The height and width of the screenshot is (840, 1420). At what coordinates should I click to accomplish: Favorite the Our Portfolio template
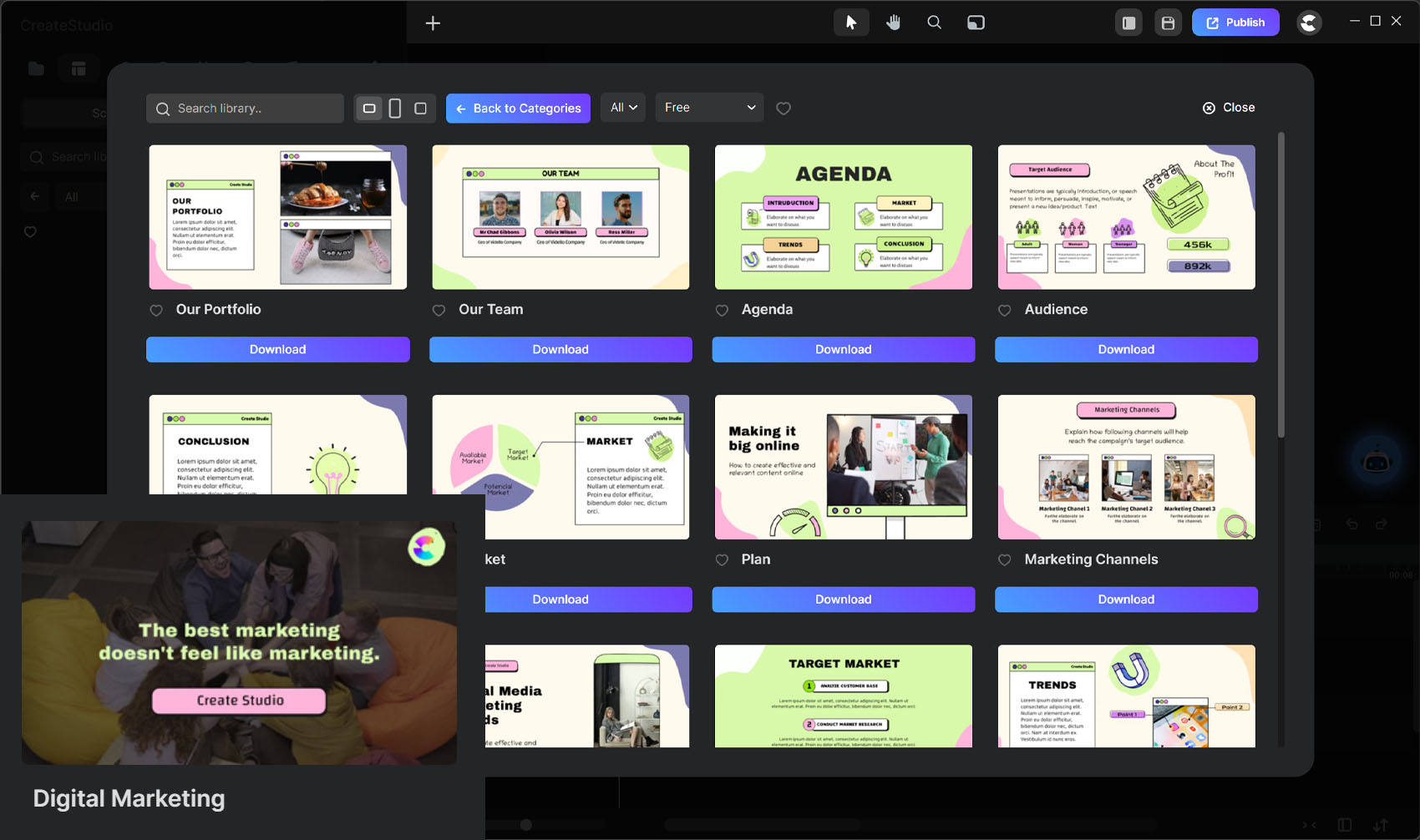[156, 311]
